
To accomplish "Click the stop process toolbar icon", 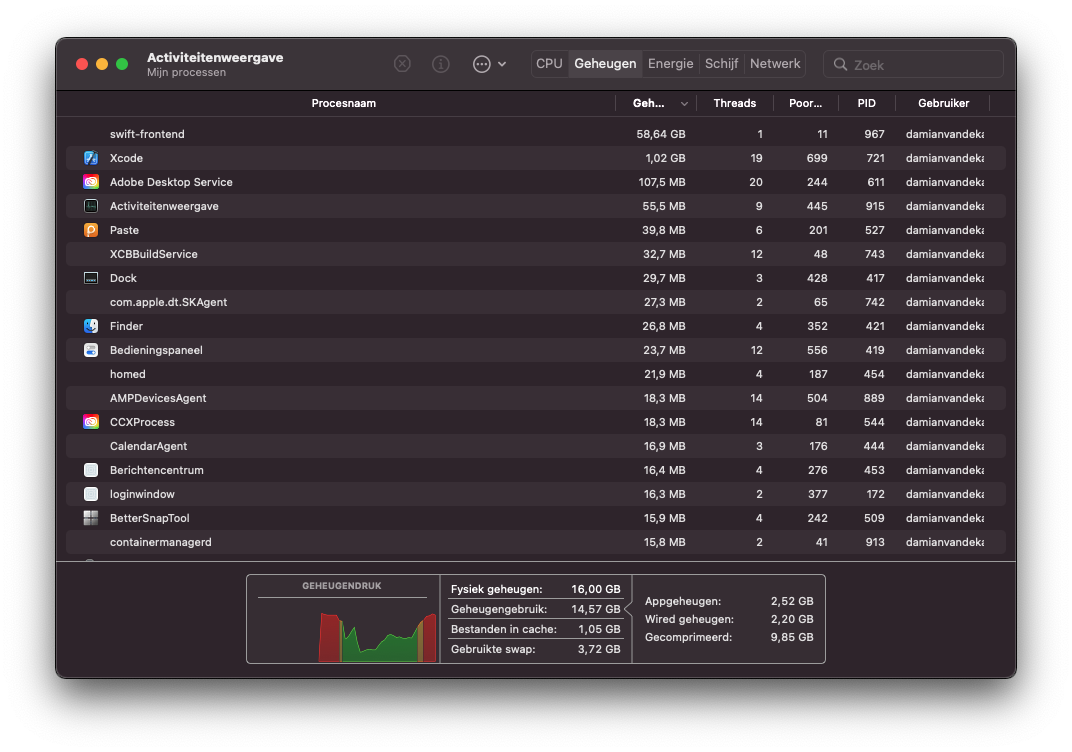I will click(x=402, y=64).
